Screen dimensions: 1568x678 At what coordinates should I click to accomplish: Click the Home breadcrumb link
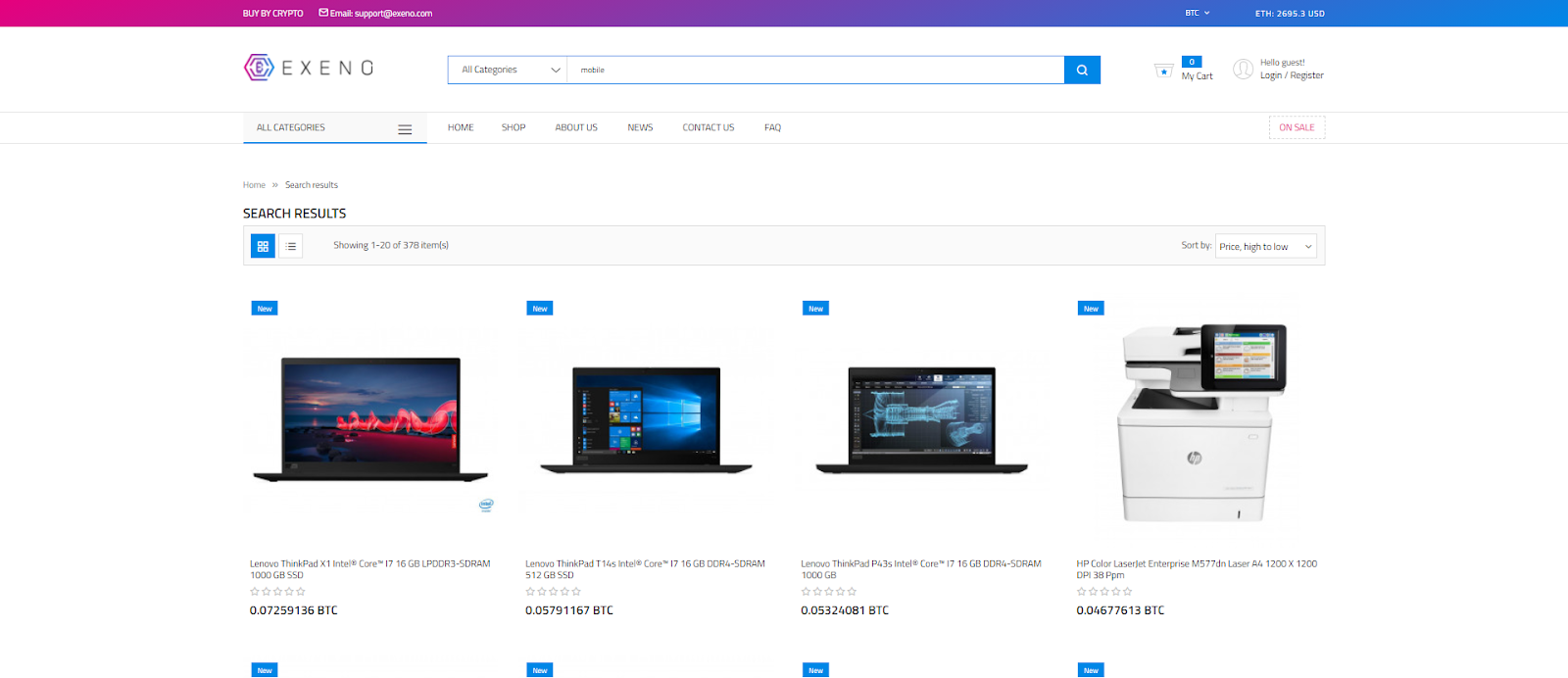coord(254,185)
